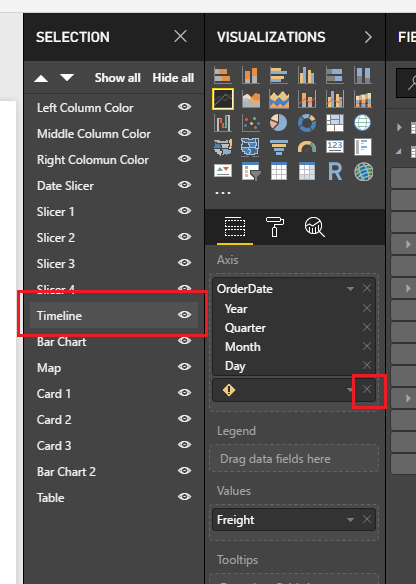Select the pie chart visualization icon

pos(279,123)
